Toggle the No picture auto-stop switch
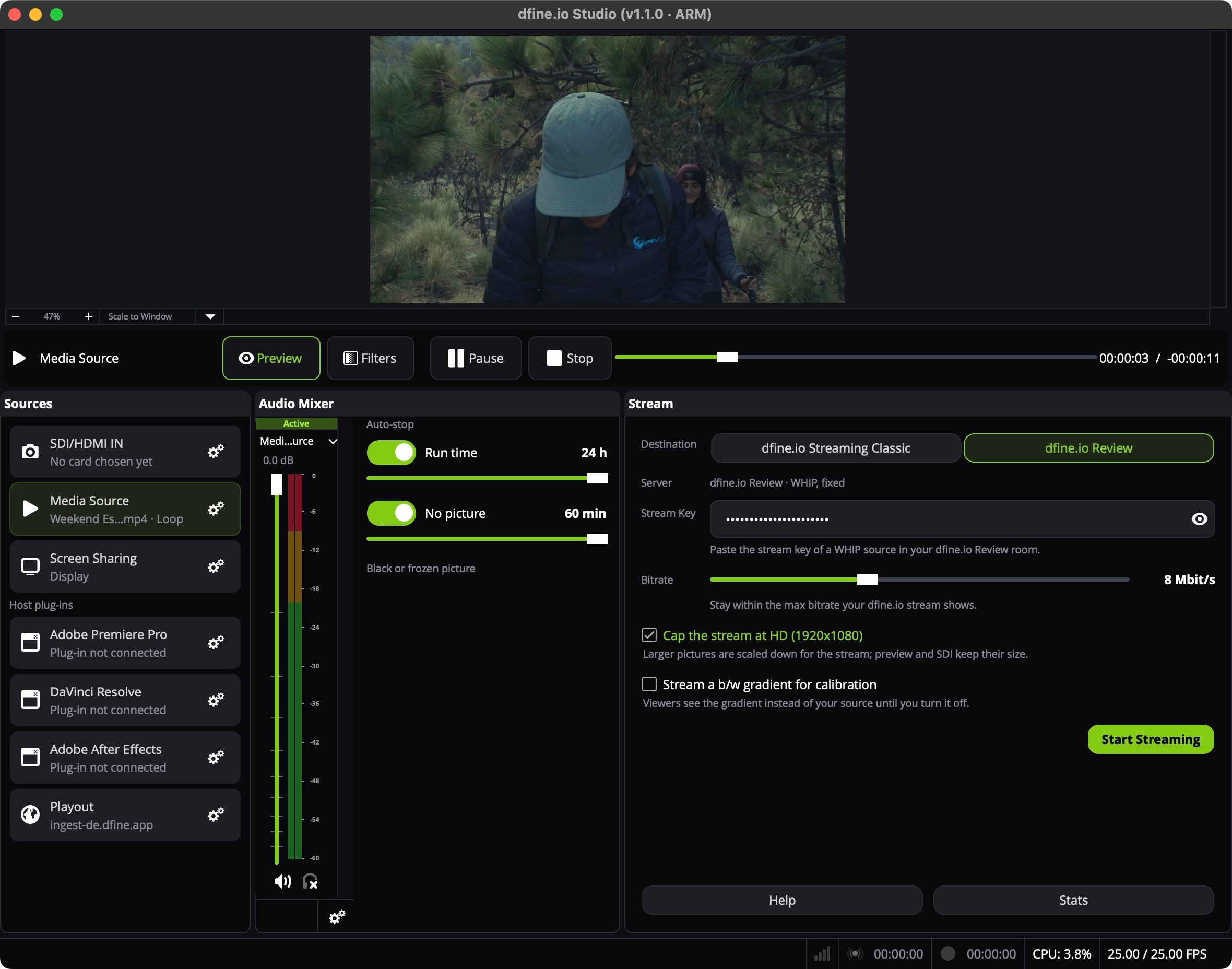 [392, 513]
